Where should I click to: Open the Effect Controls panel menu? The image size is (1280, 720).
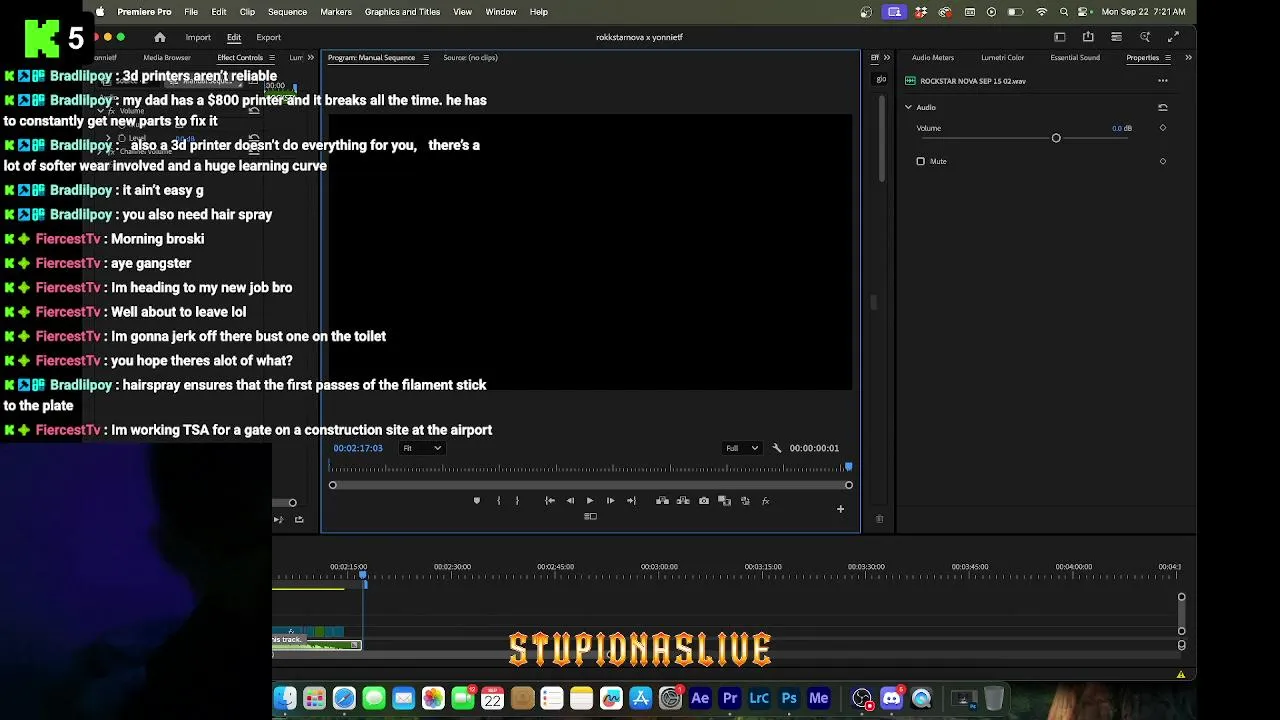(x=271, y=58)
